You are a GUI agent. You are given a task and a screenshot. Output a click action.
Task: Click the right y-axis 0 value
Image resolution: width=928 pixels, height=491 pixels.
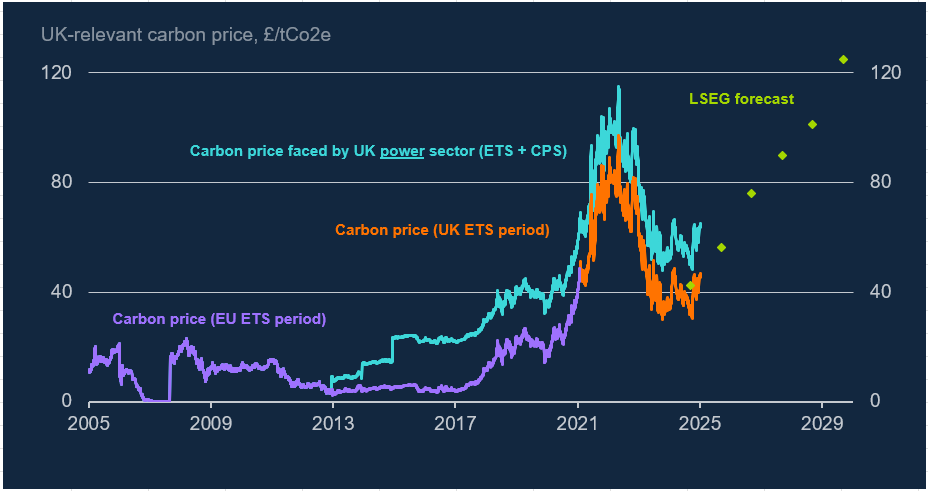click(873, 402)
